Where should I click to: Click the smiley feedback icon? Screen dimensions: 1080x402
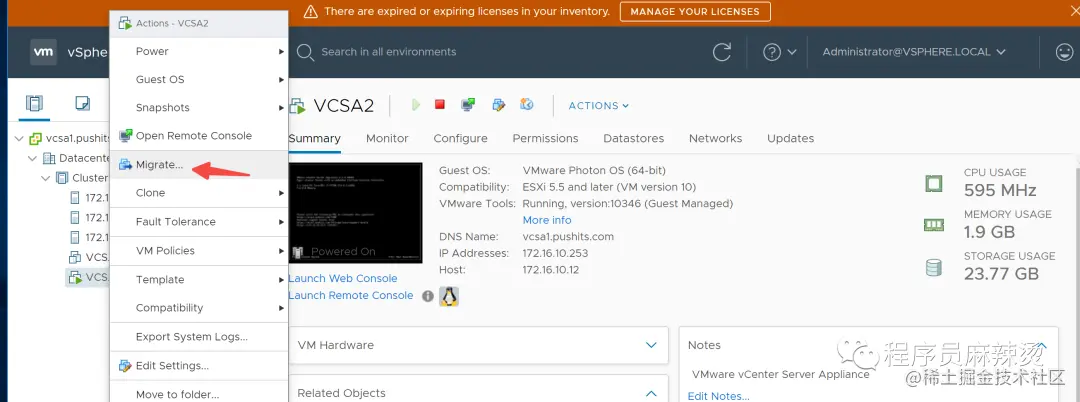click(x=1064, y=52)
